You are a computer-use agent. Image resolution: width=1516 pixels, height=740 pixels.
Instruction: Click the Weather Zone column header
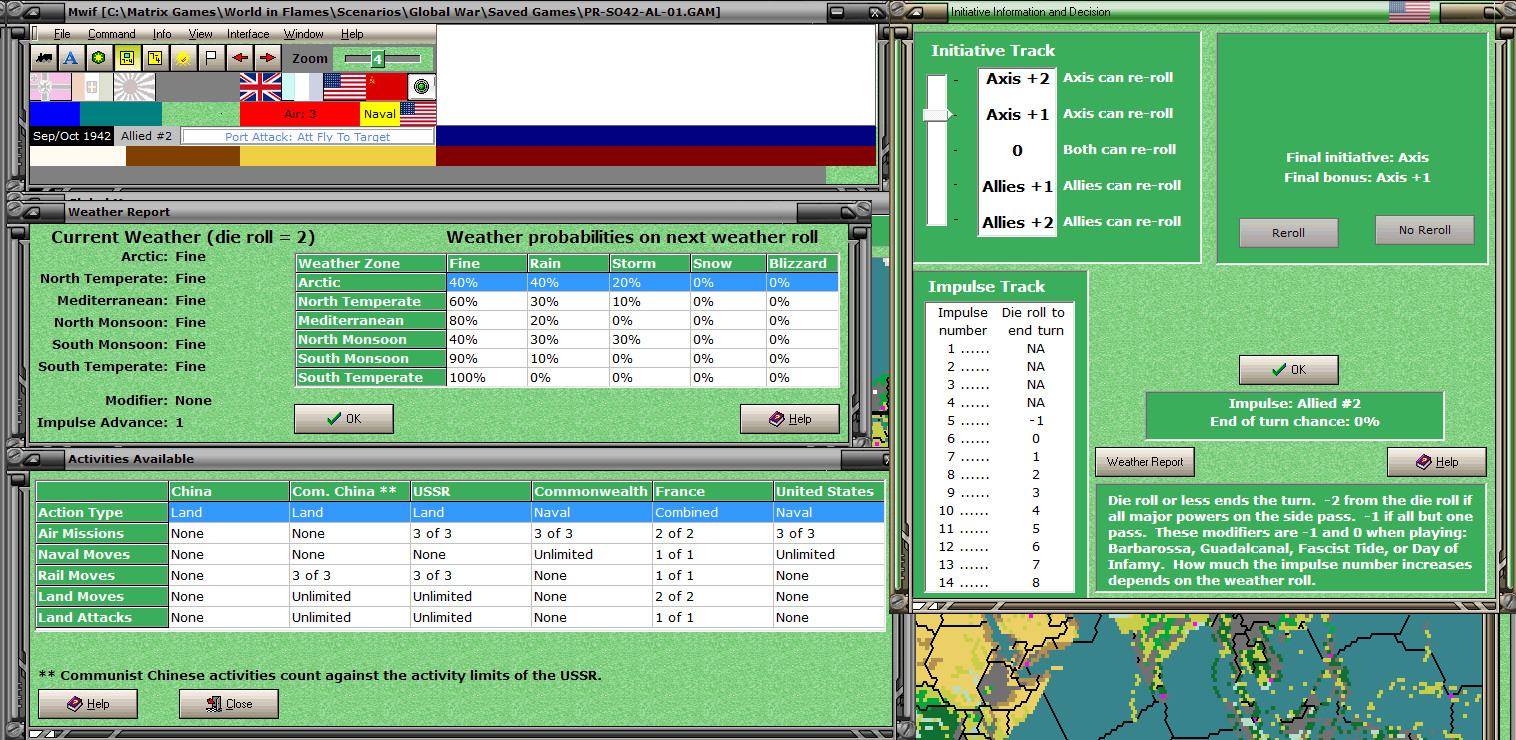[371, 264]
